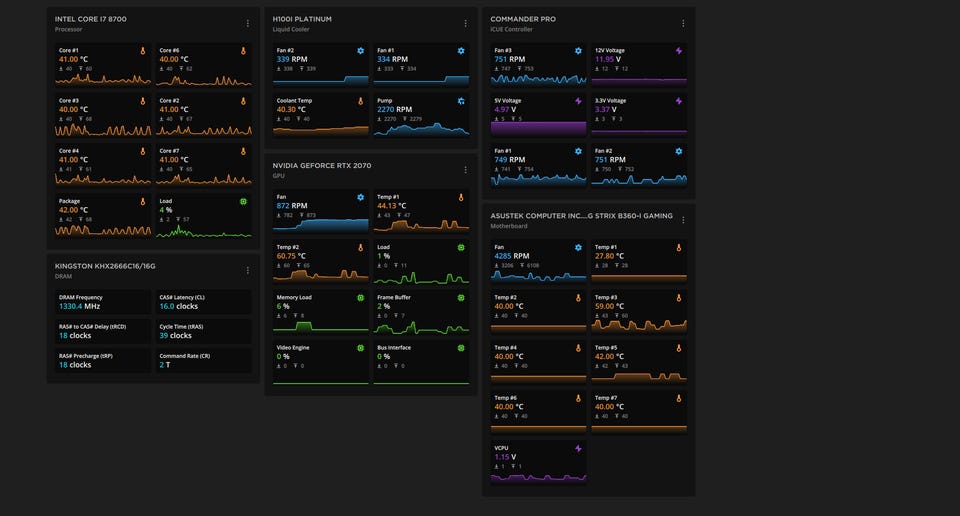The height and width of the screenshot is (516, 960).
Task: Click the 12V Voltage 11.95 V reading
Action: (x=608, y=59)
